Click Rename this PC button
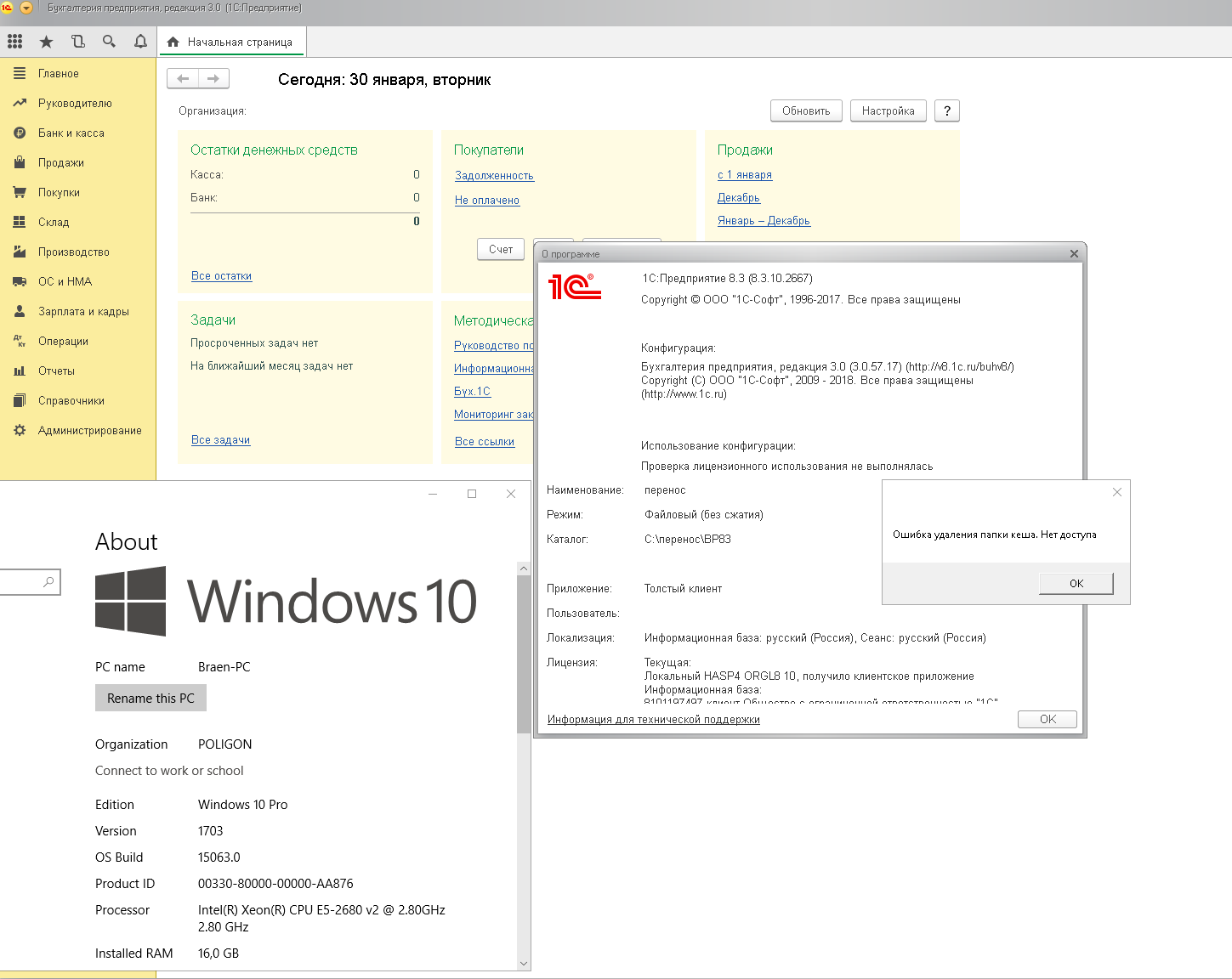1232x979 pixels. [x=150, y=698]
